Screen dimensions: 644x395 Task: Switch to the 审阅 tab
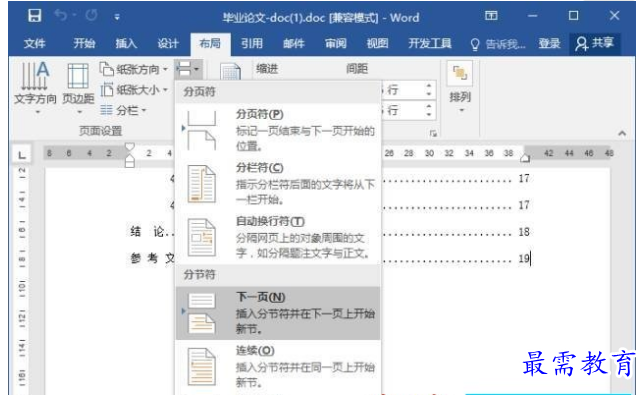pyautogui.click(x=336, y=43)
